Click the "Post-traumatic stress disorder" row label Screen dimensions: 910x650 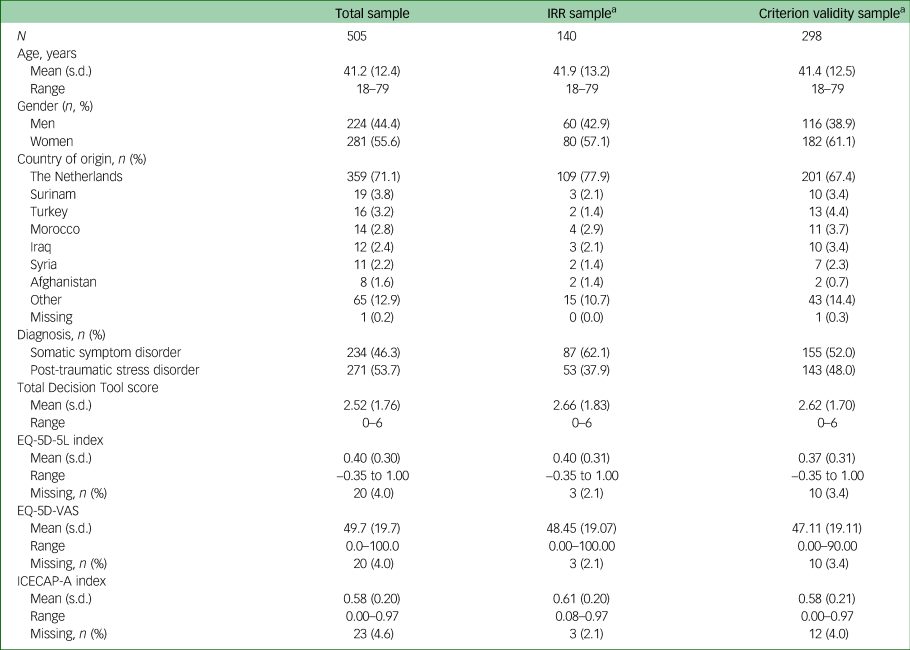pos(114,370)
